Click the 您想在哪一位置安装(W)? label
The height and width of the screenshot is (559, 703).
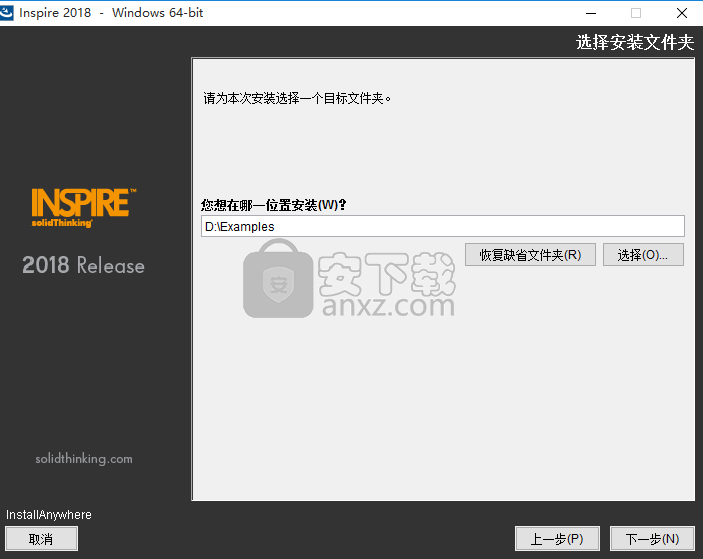pyautogui.click(x=273, y=205)
